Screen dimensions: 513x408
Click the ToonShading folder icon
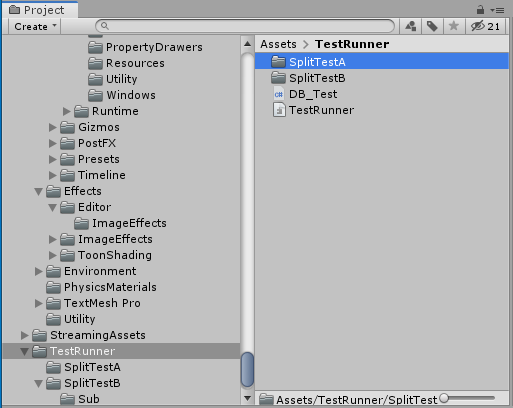pyautogui.click(x=67, y=255)
